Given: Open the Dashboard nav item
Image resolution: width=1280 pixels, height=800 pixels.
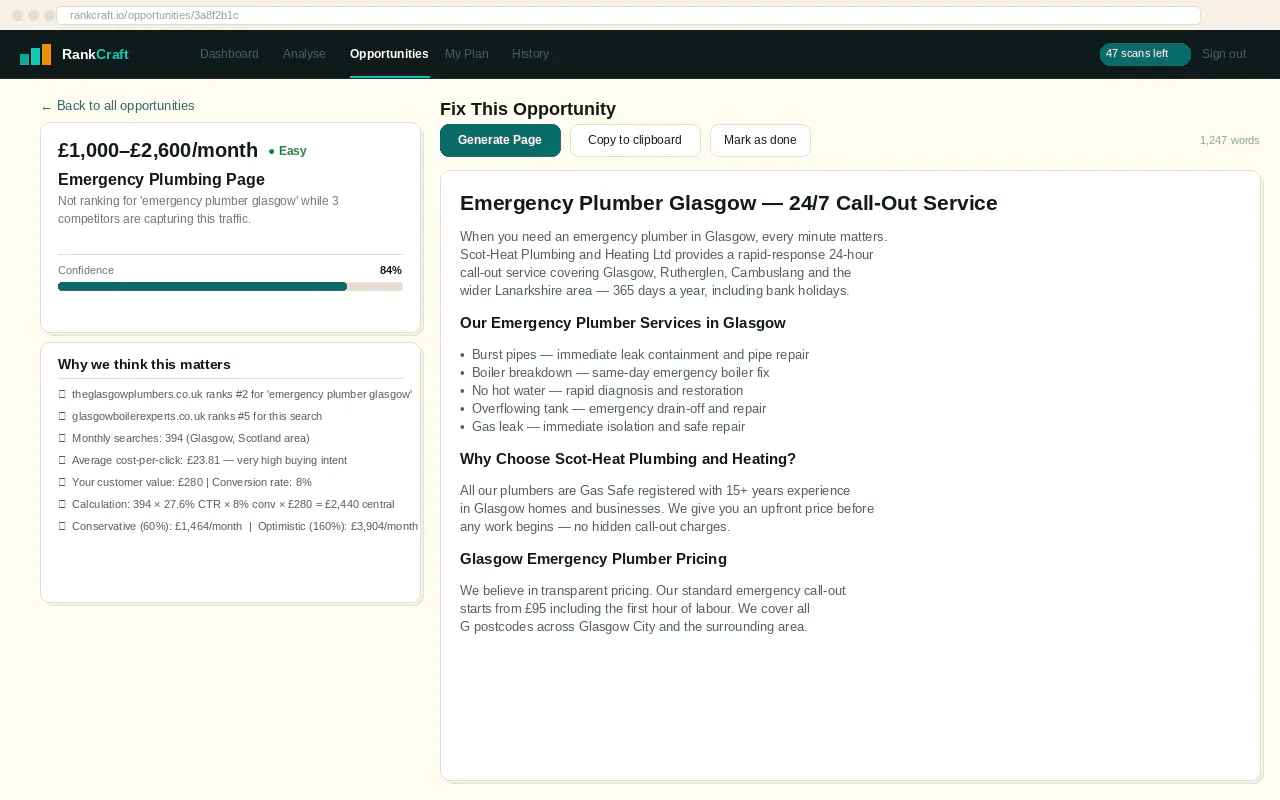Looking at the screenshot, I should coord(229,54).
